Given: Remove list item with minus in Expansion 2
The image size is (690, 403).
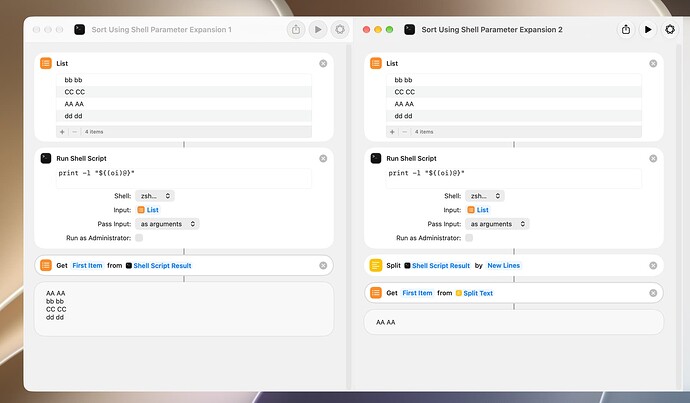Looking at the screenshot, I should [x=404, y=132].
